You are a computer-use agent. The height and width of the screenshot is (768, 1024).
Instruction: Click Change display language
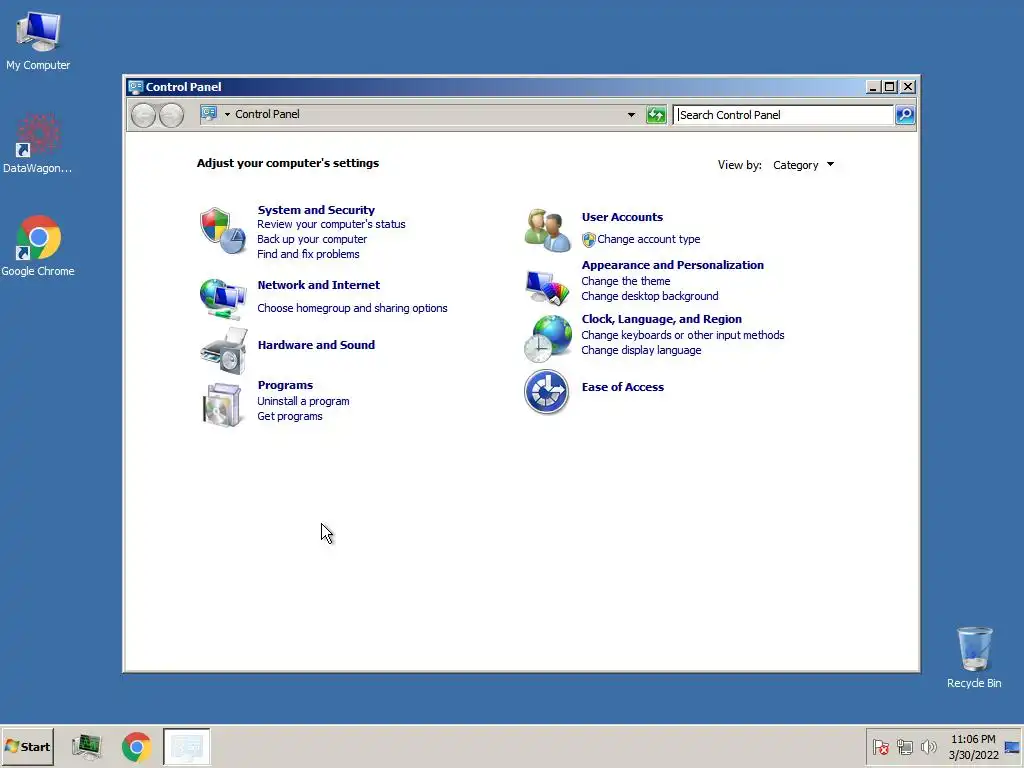pyautogui.click(x=641, y=350)
